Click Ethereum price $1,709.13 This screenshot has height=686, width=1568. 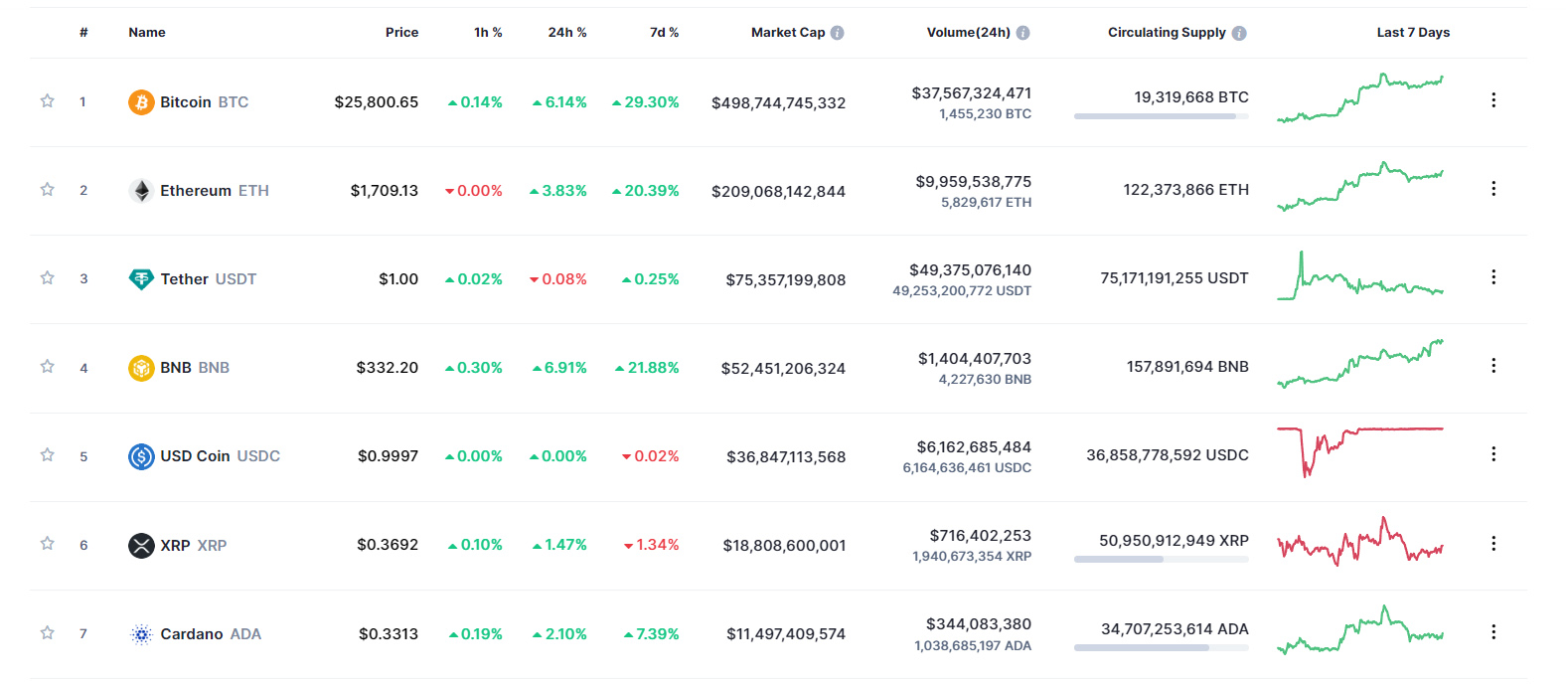point(385,191)
